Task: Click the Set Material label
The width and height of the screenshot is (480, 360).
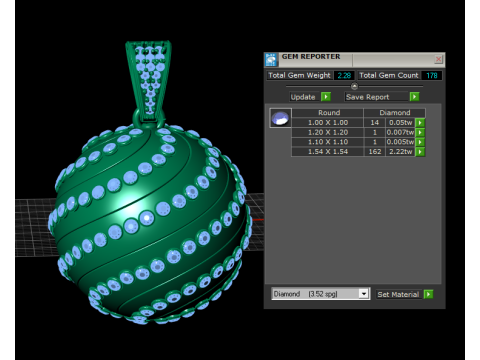Action: (398, 294)
